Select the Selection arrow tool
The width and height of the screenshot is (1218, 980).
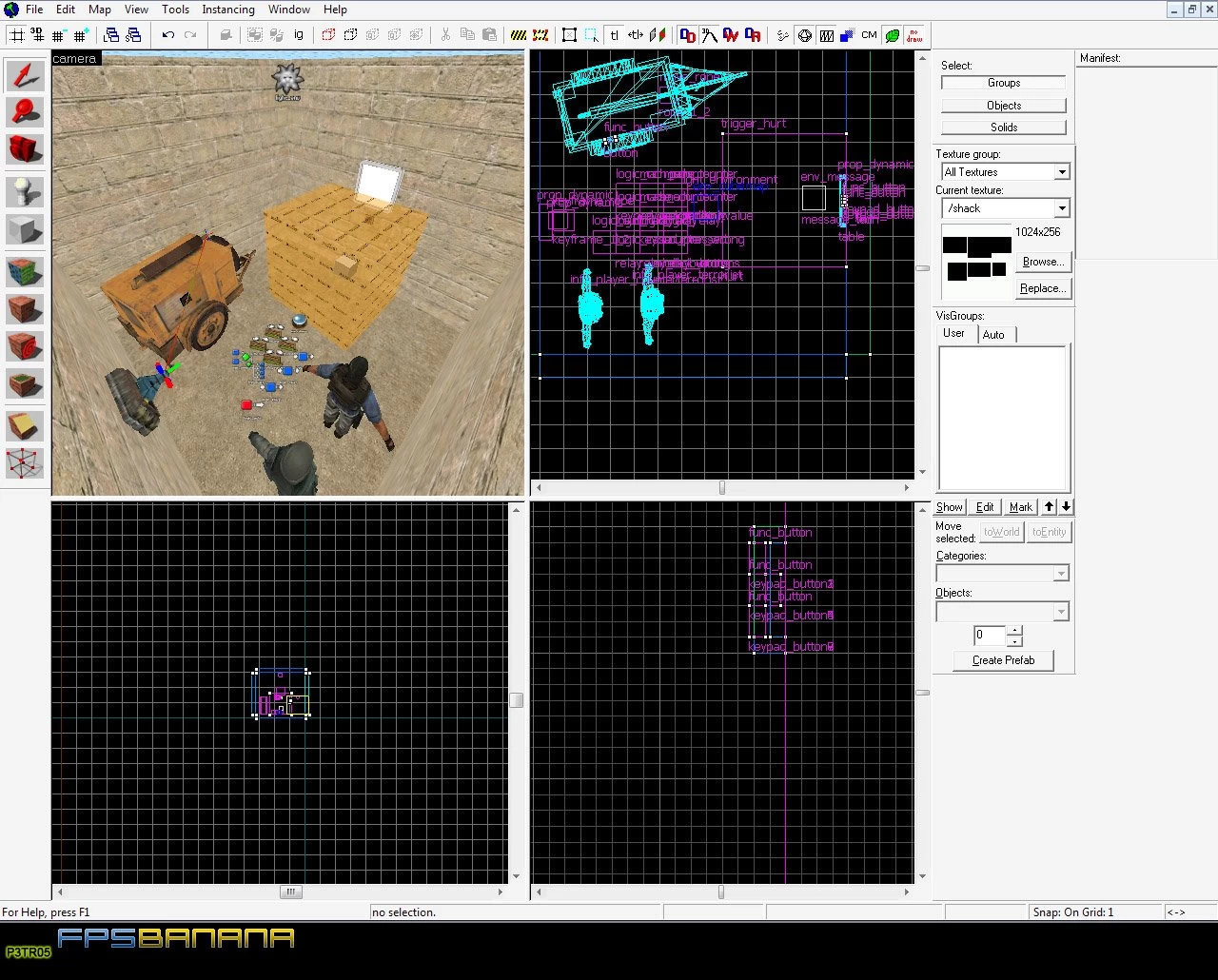[x=25, y=76]
